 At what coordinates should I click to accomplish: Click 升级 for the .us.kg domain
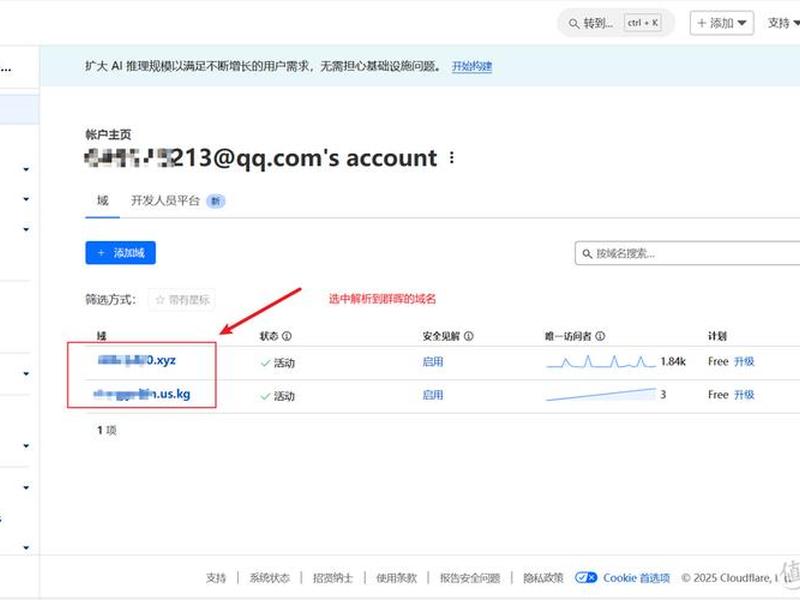click(744, 395)
